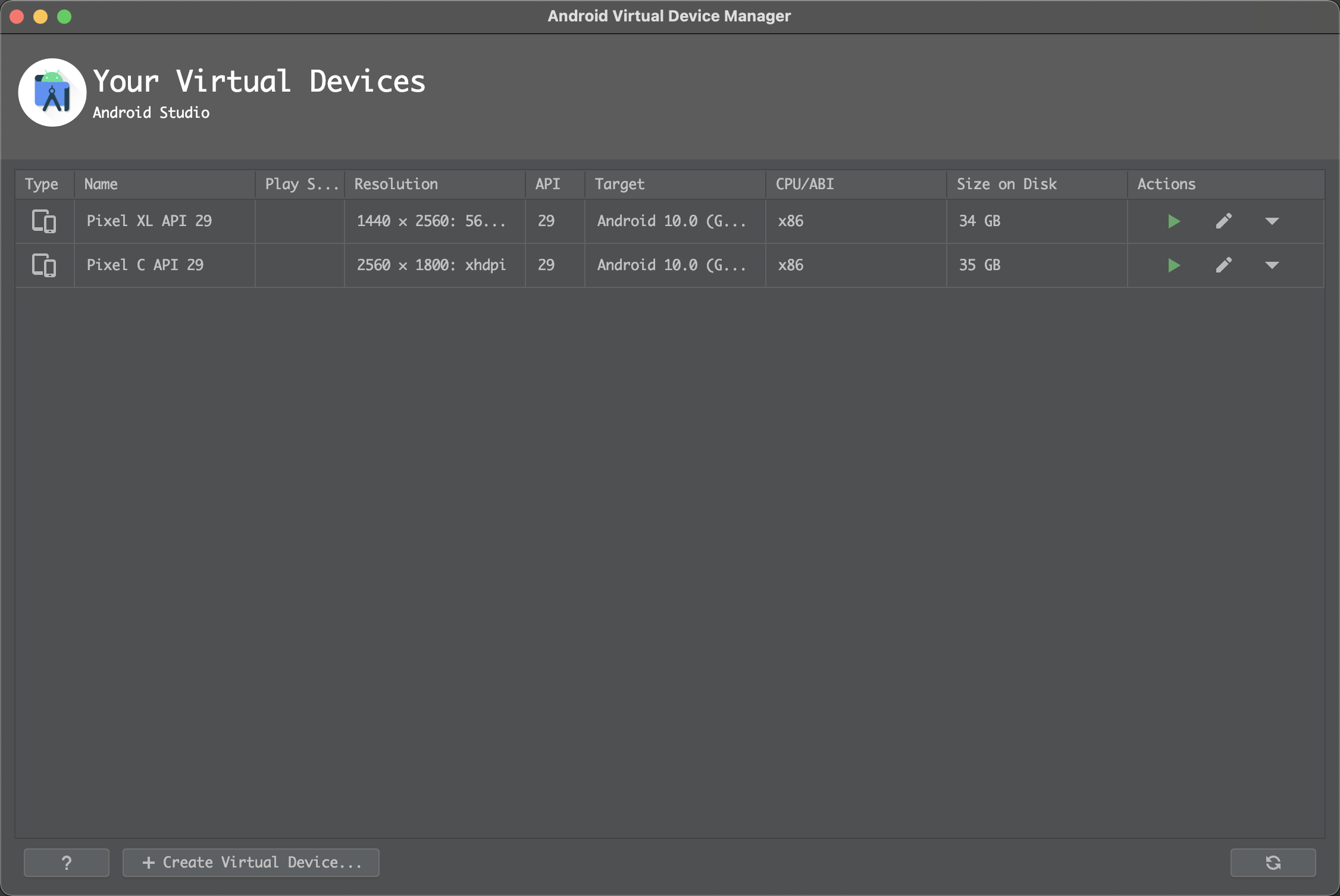Maximize the window with the green button
The height and width of the screenshot is (896, 1340).
(x=64, y=17)
